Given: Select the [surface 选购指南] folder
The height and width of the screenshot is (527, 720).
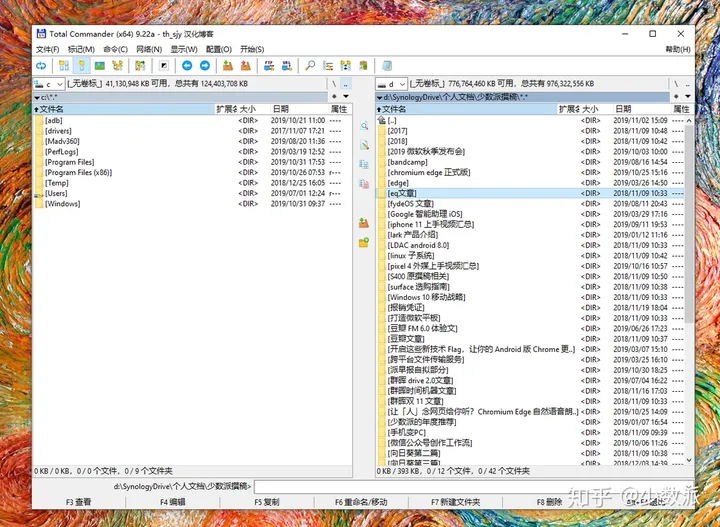Looking at the screenshot, I should point(418,287).
